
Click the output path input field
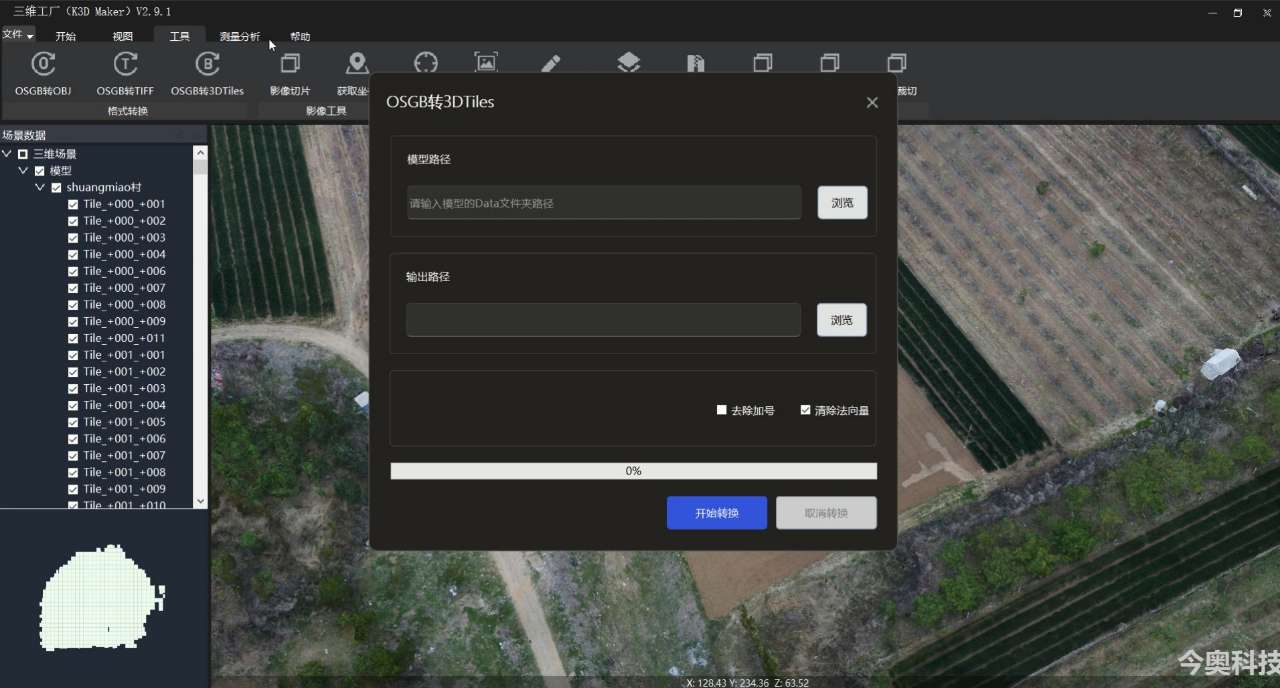click(603, 320)
